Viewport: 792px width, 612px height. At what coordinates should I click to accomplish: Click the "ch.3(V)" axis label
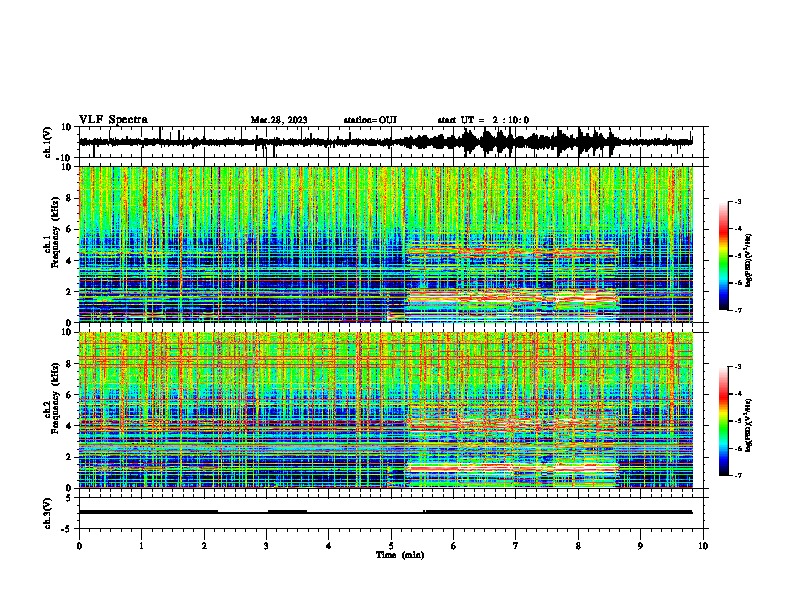point(48,513)
